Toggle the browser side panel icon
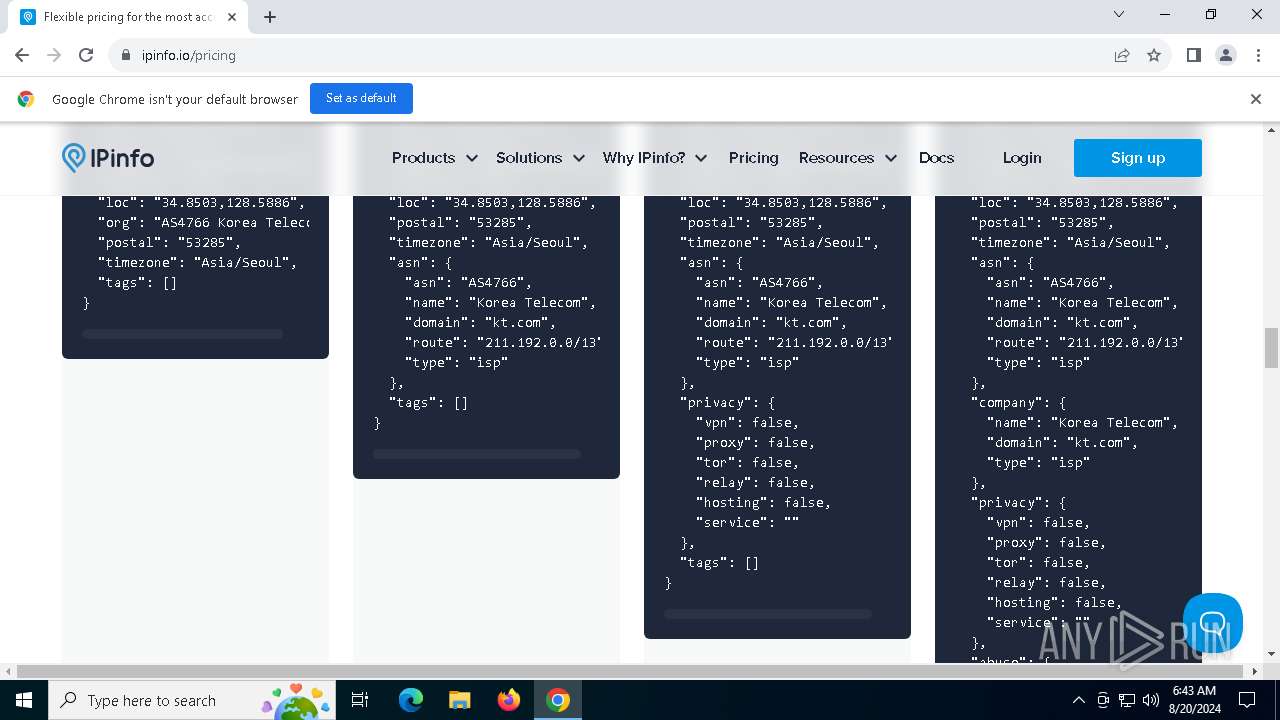The image size is (1280, 720). coord(1193,55)
